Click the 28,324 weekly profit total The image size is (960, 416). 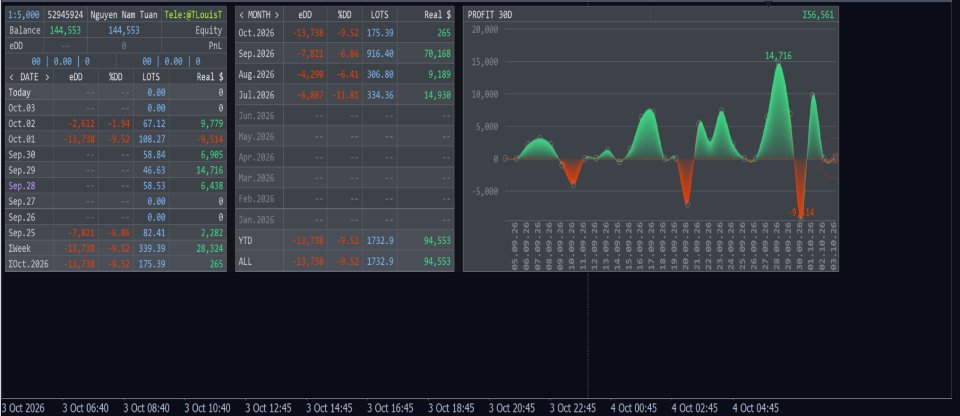(209, 248)
